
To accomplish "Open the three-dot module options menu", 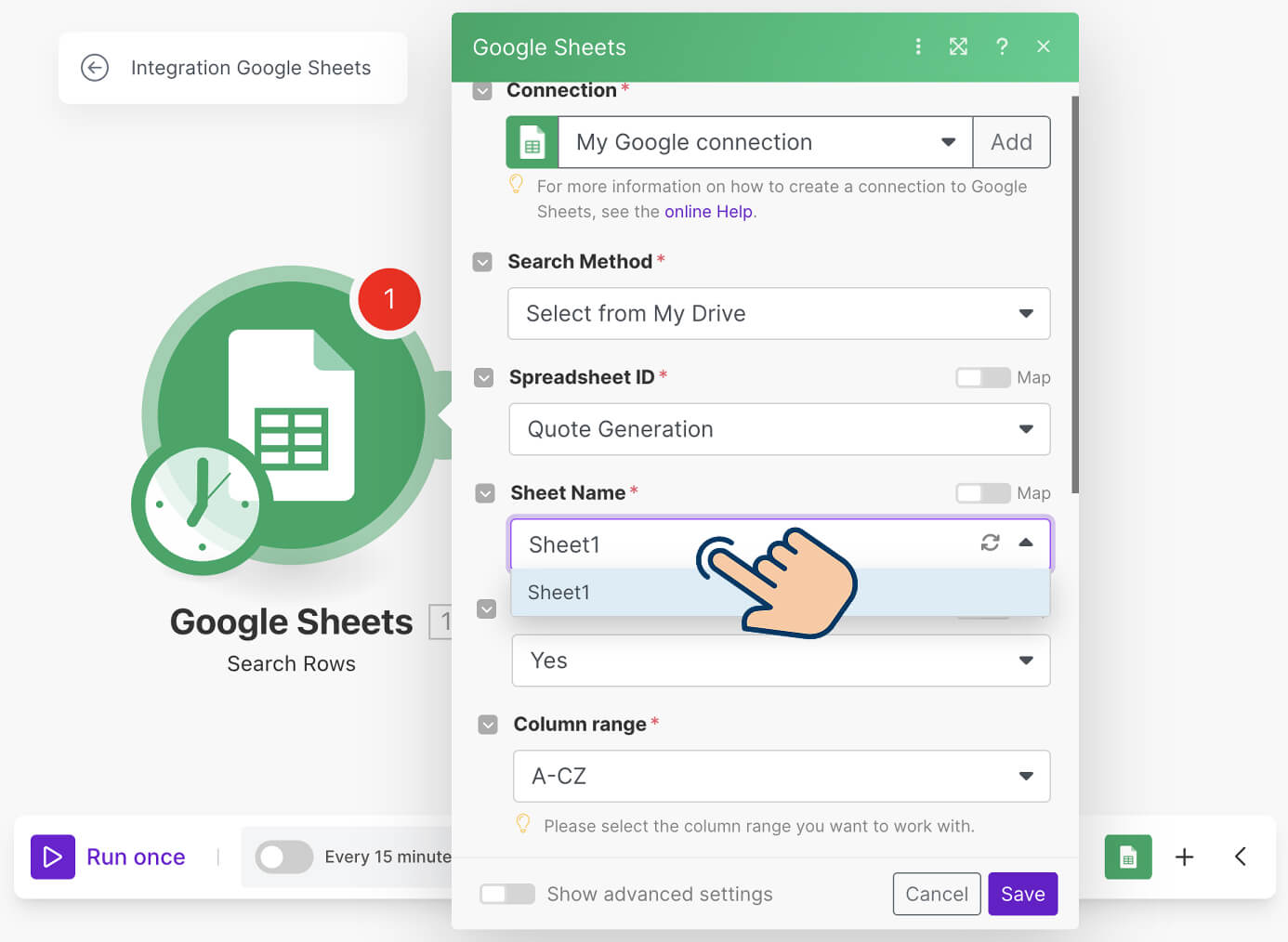I will click(x=918, y=46).
